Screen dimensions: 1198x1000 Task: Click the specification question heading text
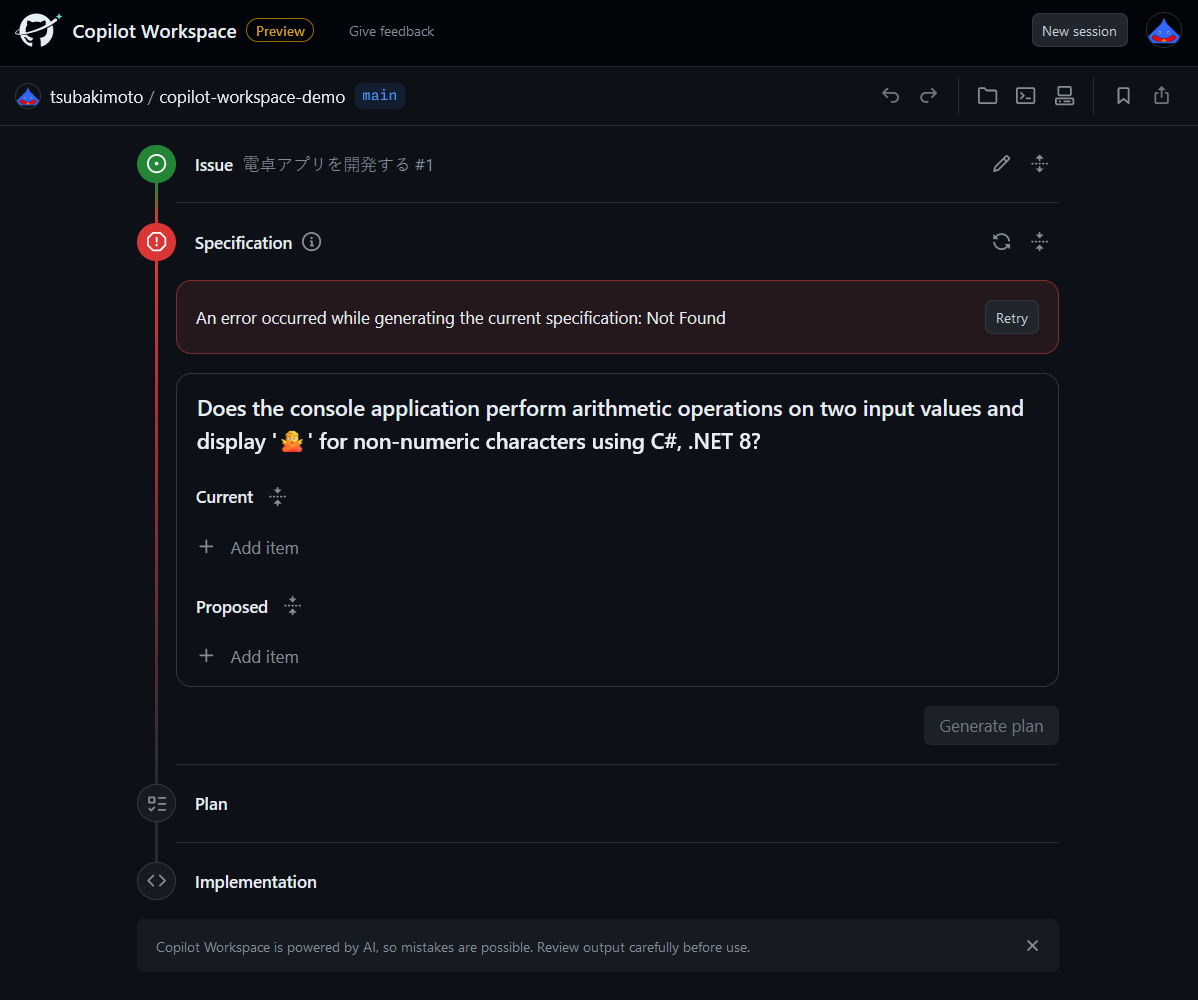[x=610, y=425]
